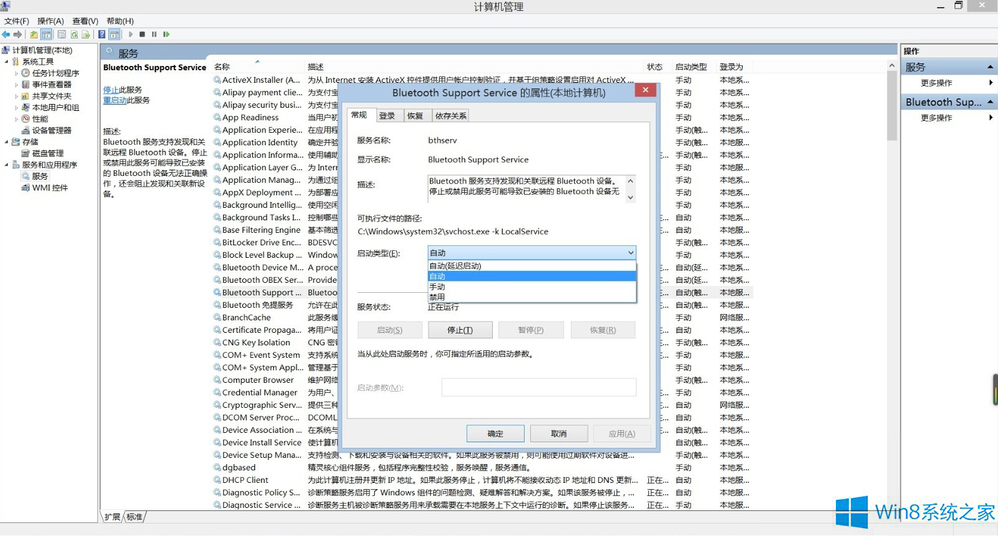Switch to the 依存关系 tab

coord(451,116)
